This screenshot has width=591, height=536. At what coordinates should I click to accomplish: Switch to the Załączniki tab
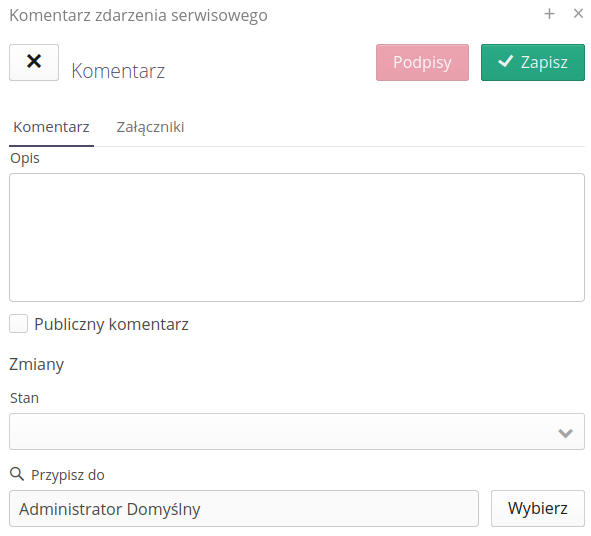pyautogui.click(x=150, y=127)
